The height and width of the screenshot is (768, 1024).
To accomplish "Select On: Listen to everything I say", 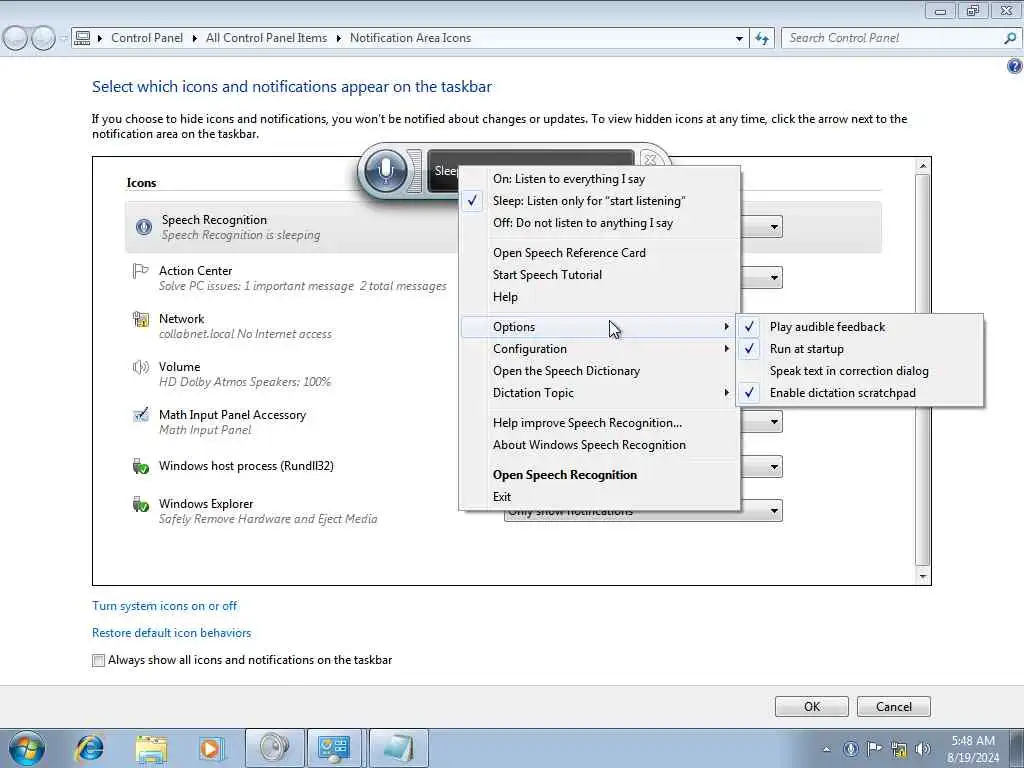I will pos(600,179).
